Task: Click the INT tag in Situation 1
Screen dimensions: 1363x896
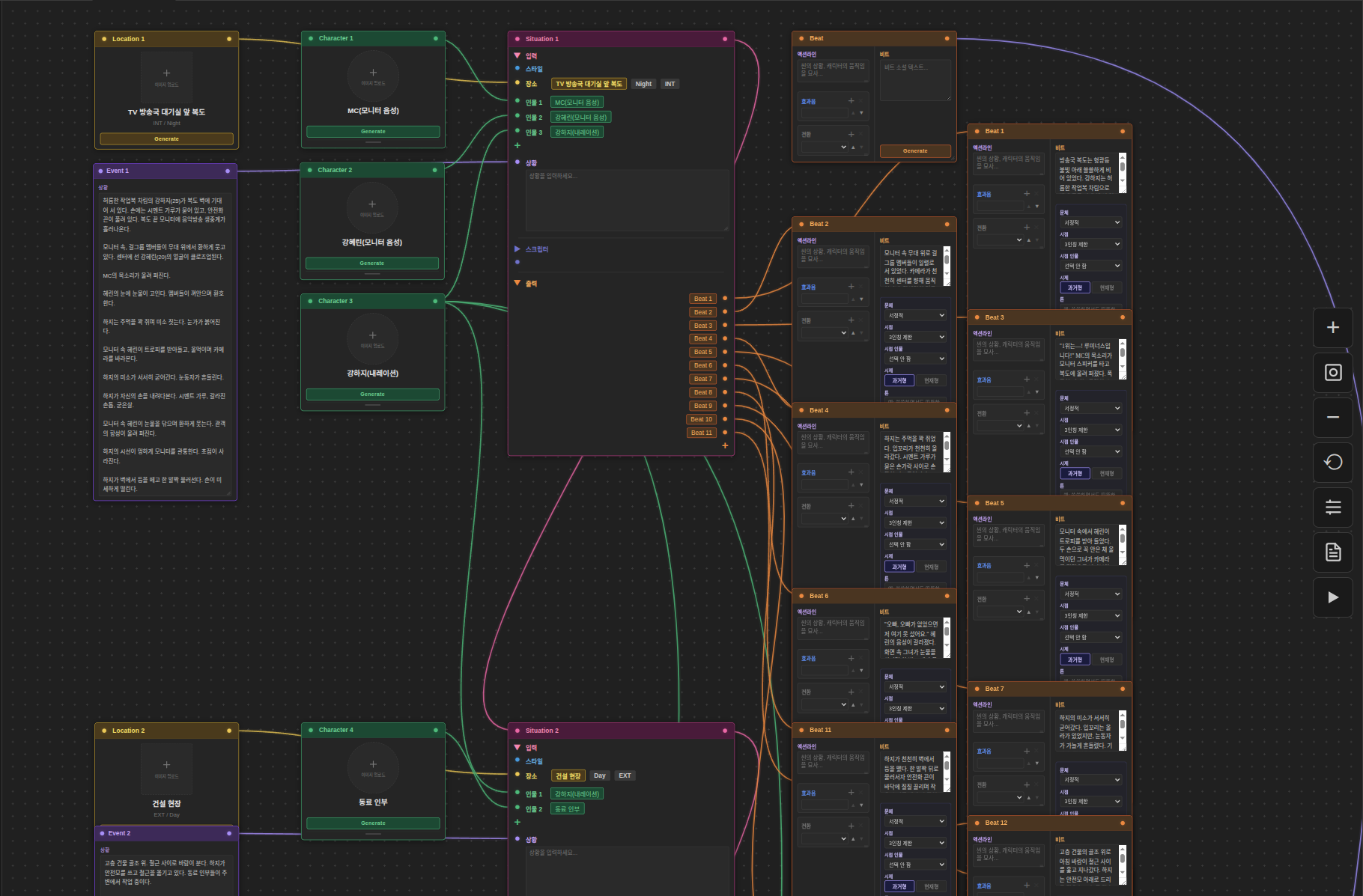Action: click(670, 84)
